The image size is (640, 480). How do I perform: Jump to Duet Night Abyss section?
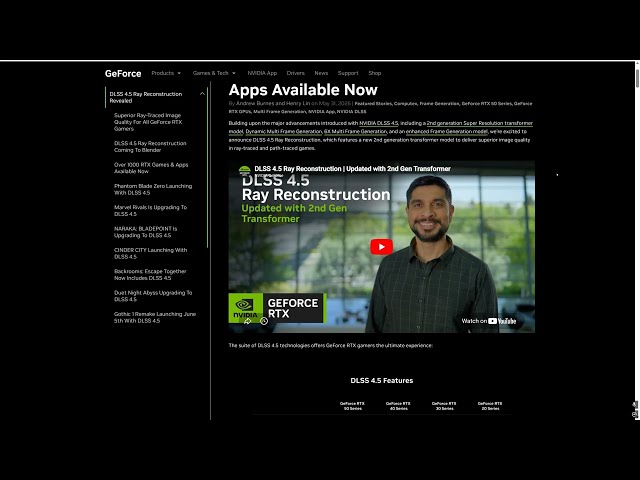tap(153, 296)
